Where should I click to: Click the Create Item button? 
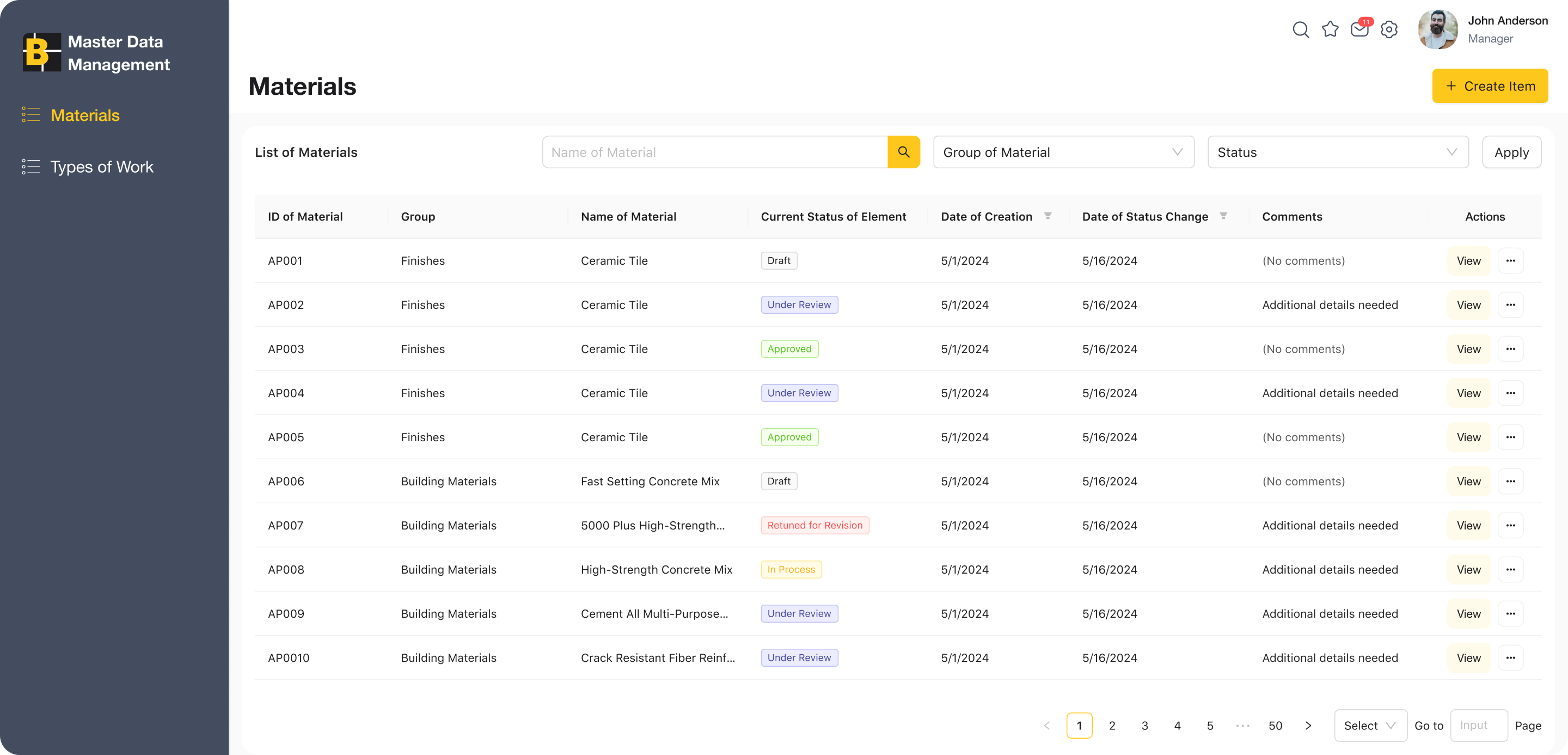[1490, 86]
